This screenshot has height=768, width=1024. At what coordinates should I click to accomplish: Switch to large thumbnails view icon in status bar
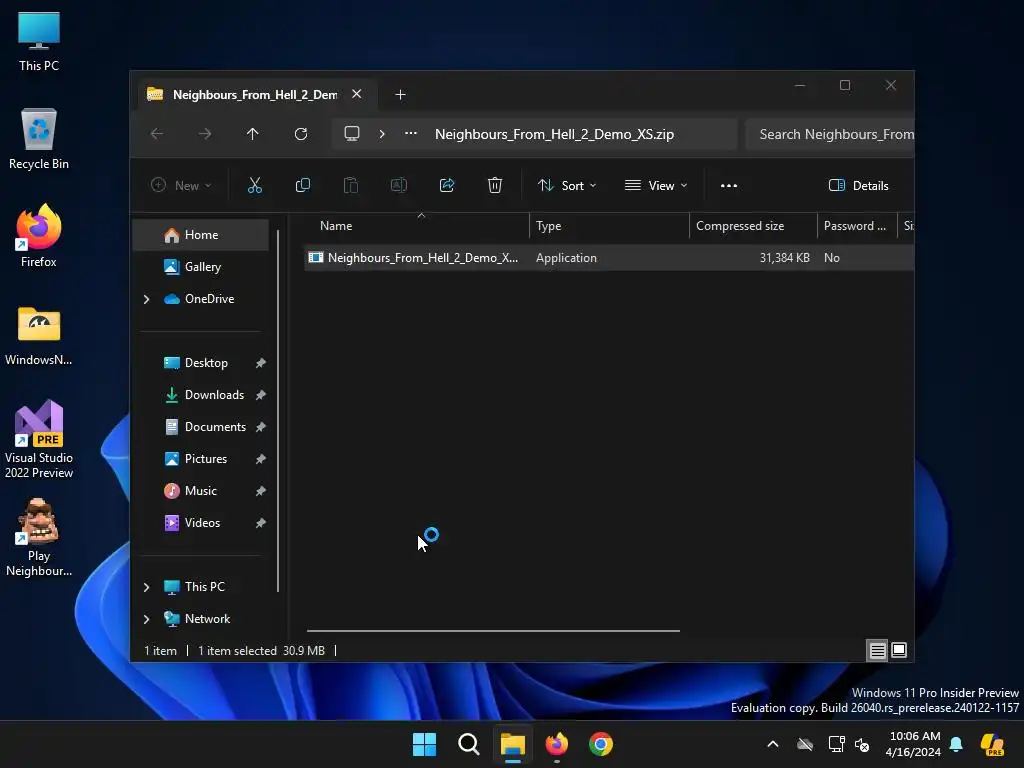point(899,650)
